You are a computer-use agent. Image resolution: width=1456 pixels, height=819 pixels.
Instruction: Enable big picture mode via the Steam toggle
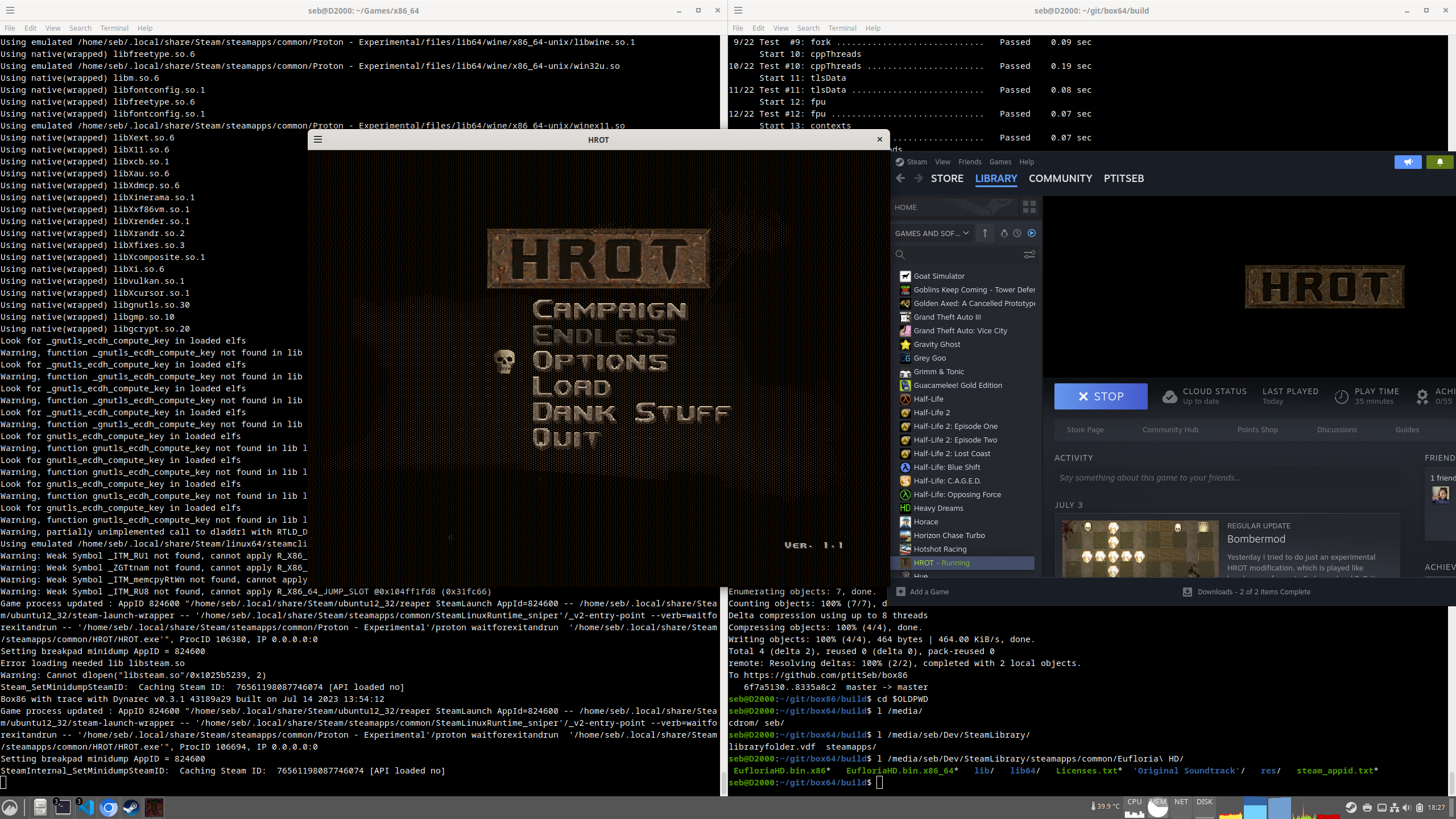tap(1408, 162)
